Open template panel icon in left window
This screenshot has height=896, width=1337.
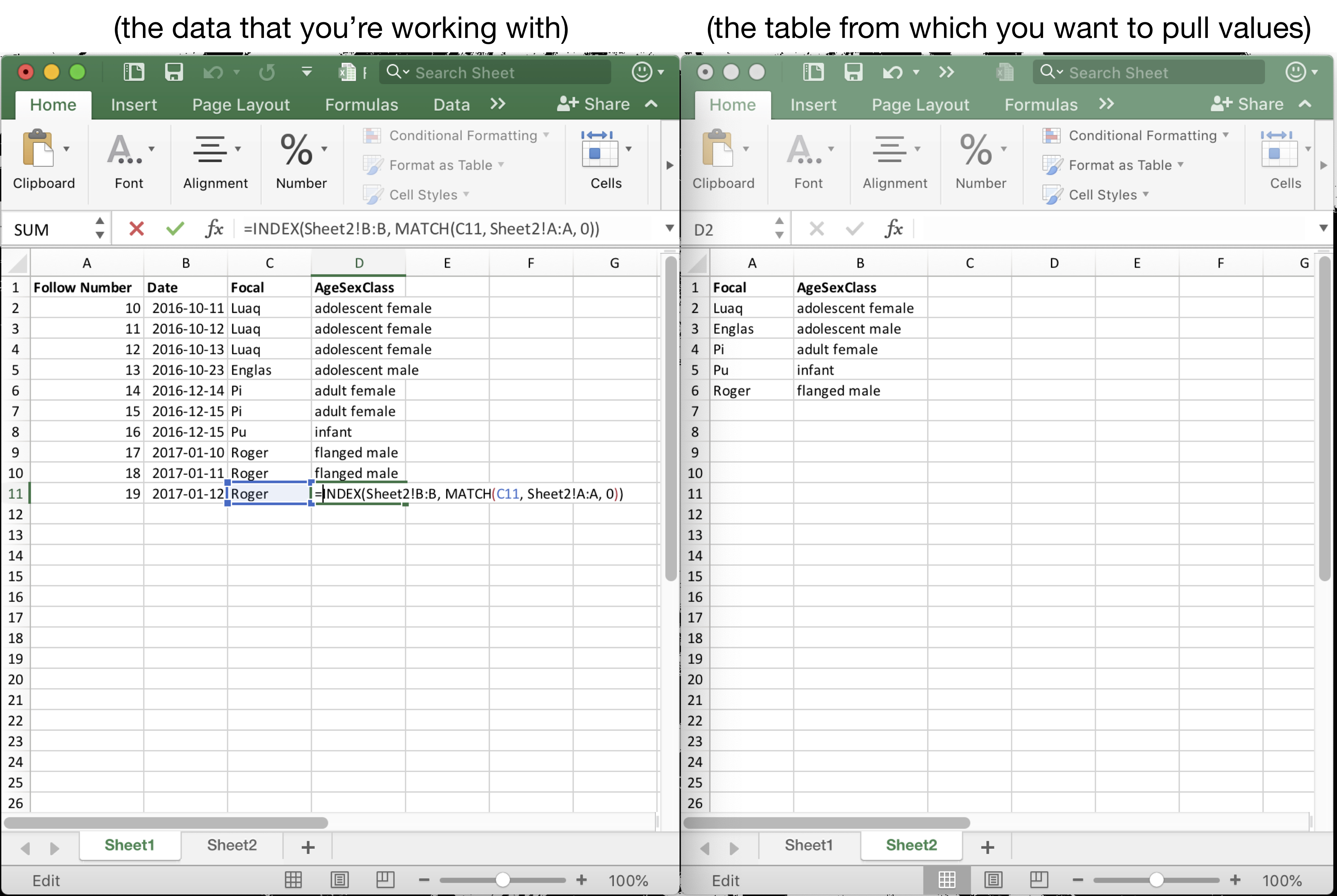133,72
